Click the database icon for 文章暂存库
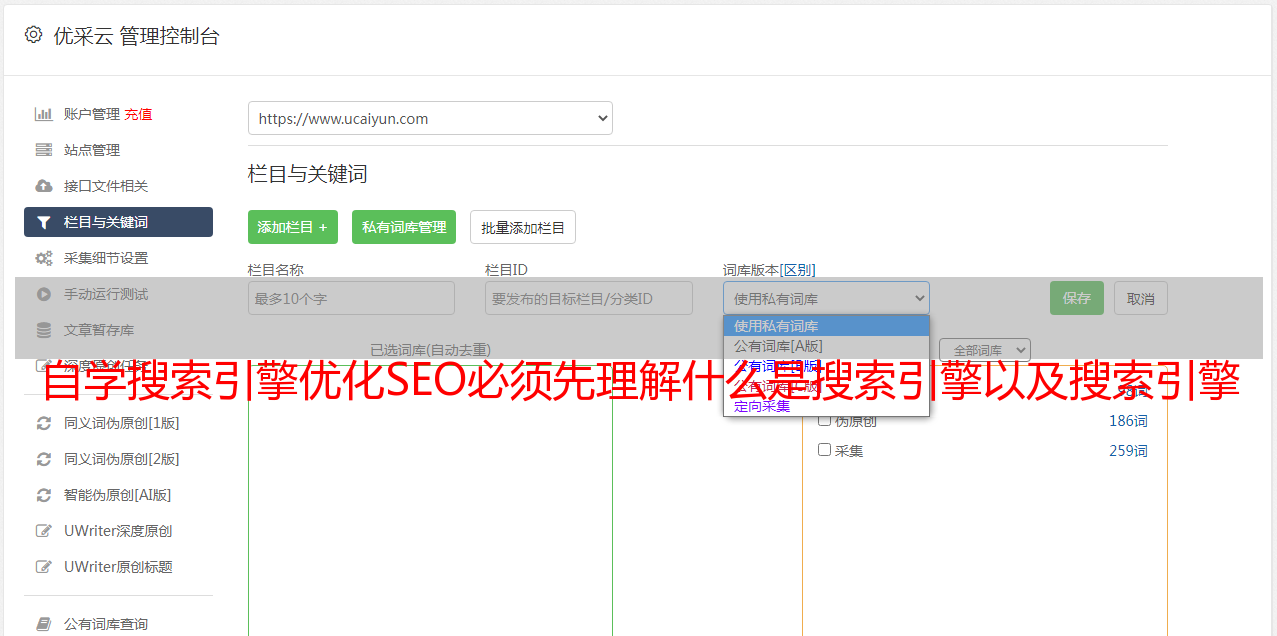 pos(43,330)
